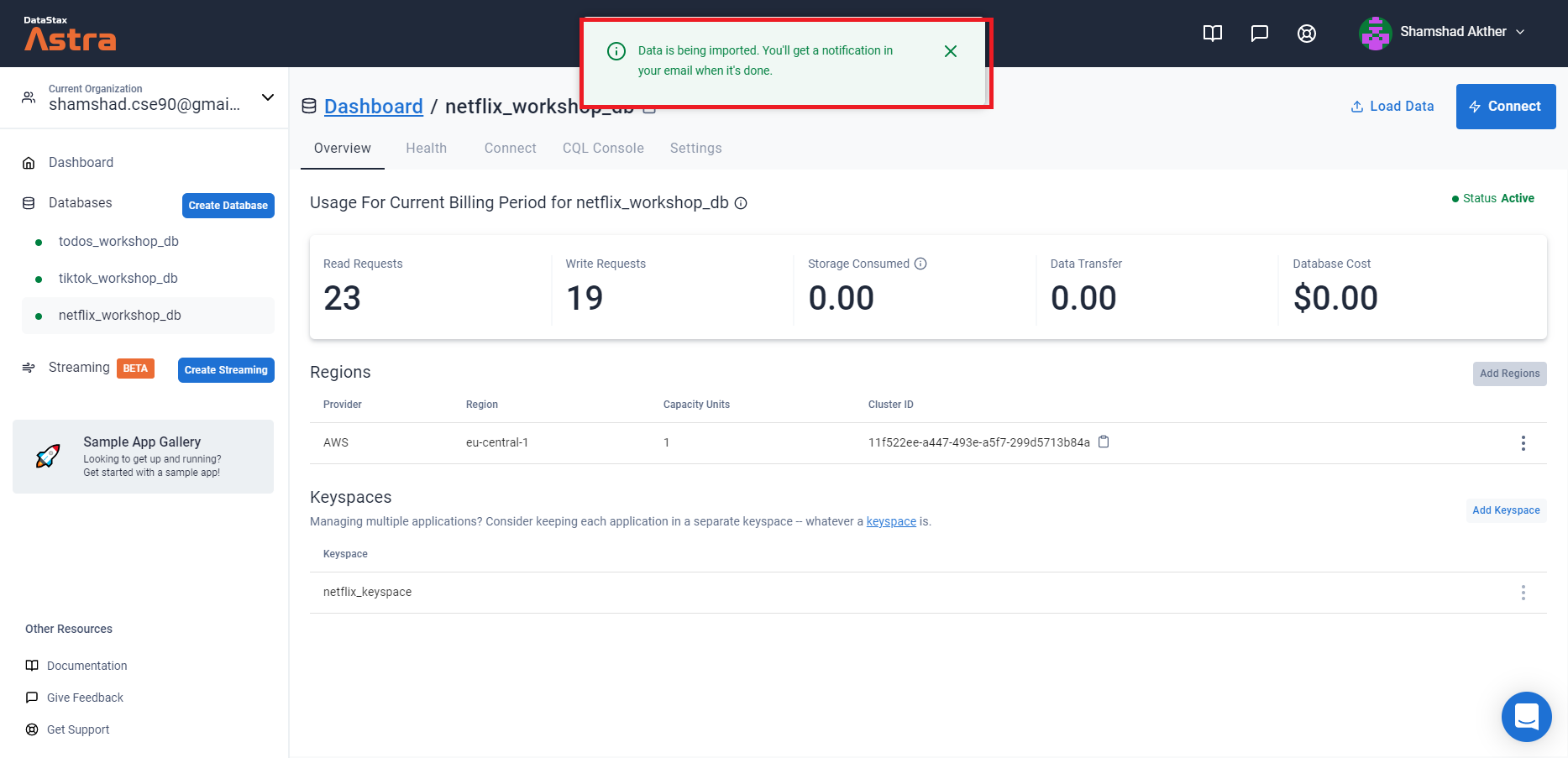Open options menu for netflix_keyspace row

[1523, 592]
